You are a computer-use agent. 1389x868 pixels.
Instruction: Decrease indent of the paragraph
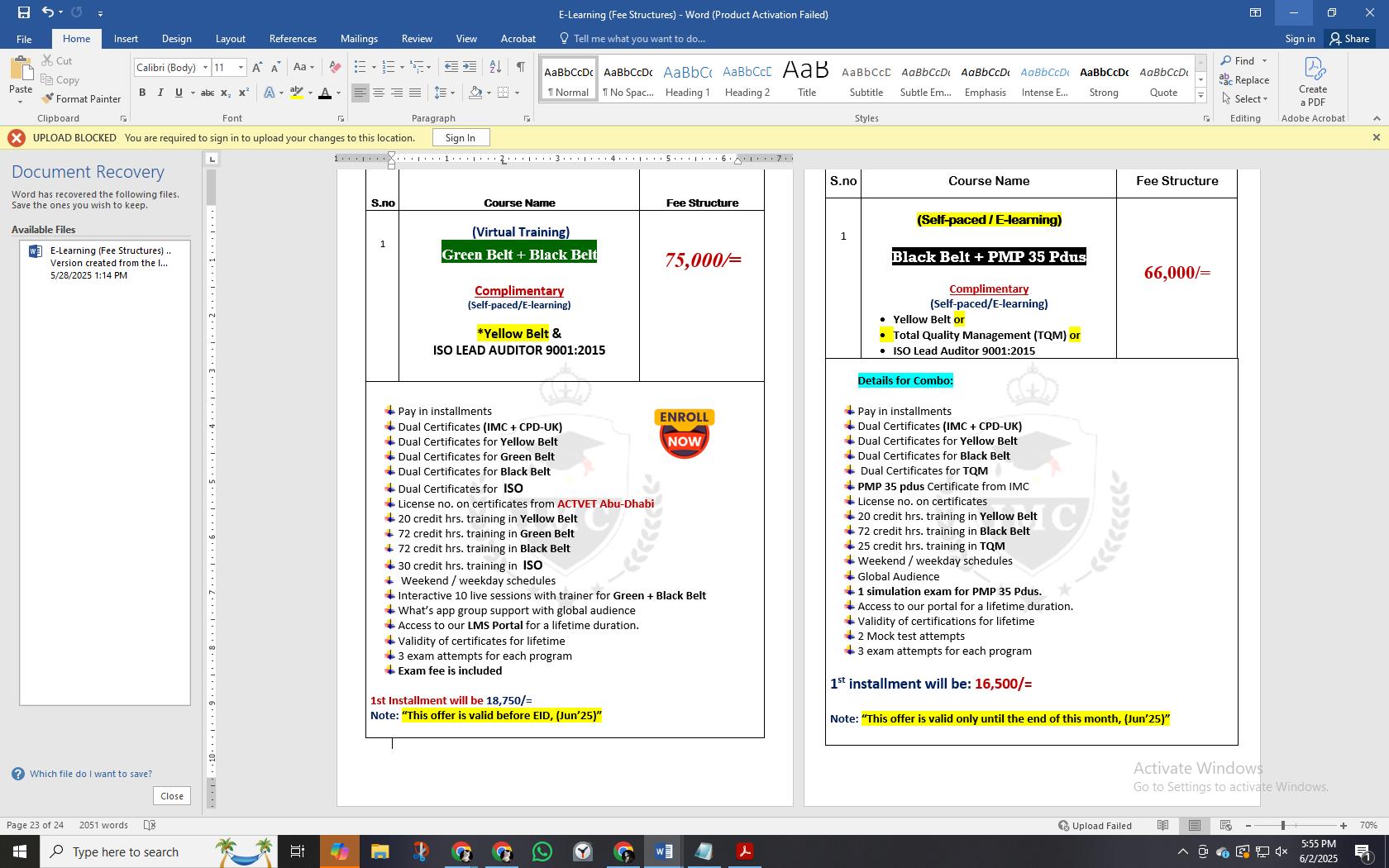[451, 67]
